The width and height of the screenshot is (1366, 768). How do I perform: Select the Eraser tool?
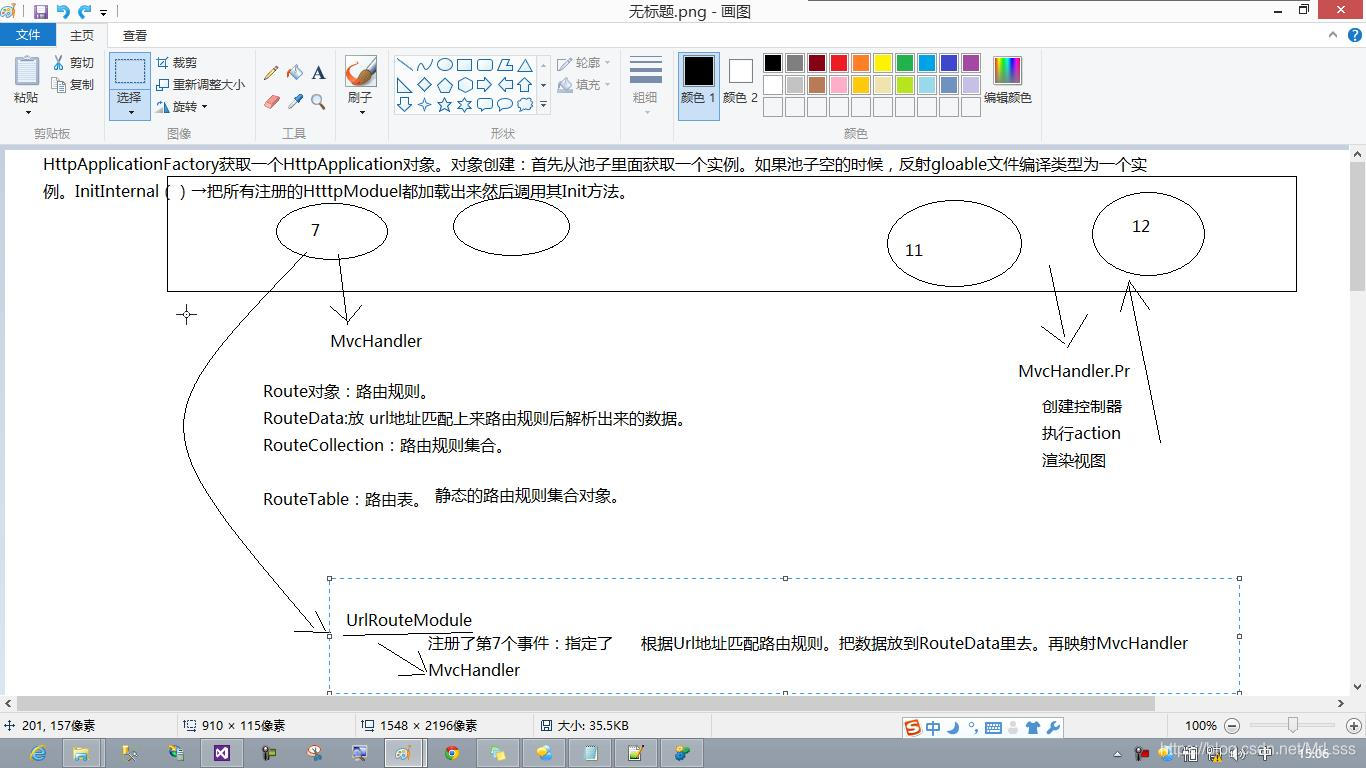271,101
